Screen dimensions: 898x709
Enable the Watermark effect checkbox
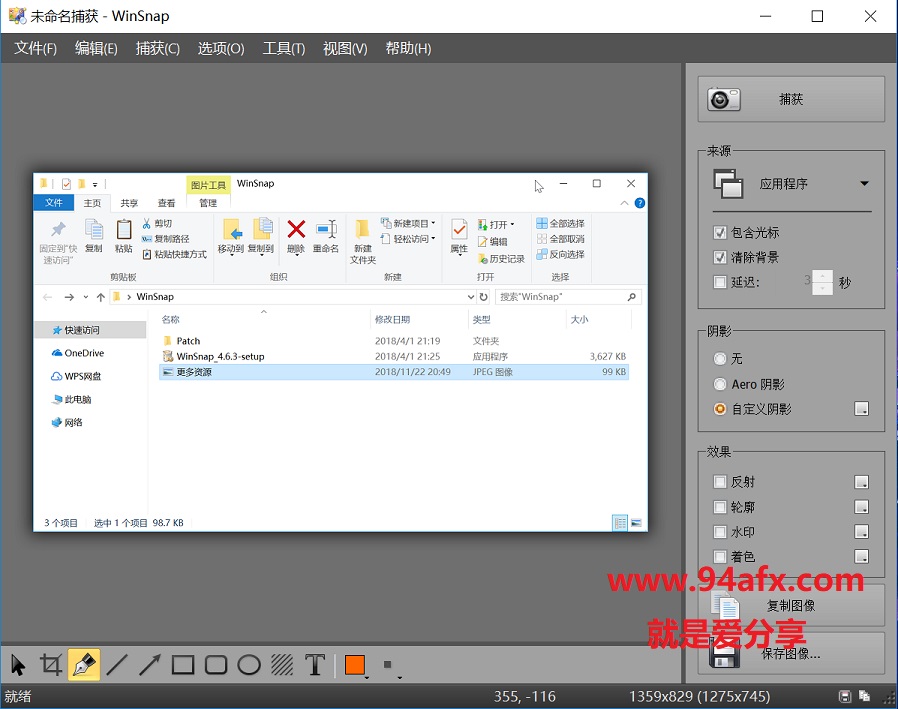(720, 531)
